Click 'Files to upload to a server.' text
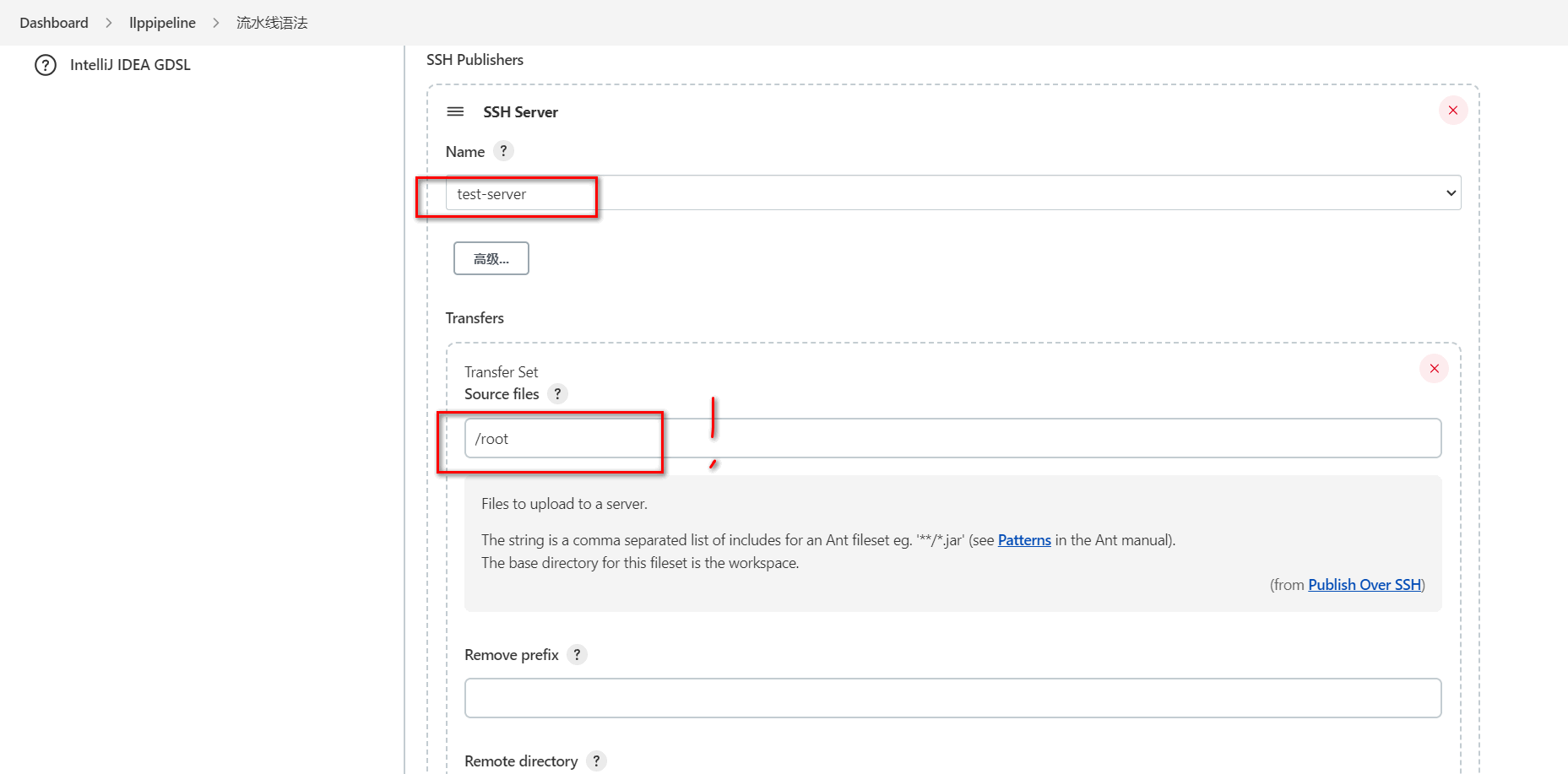This screenshot has width=1568, height=774. click(564, 504)
